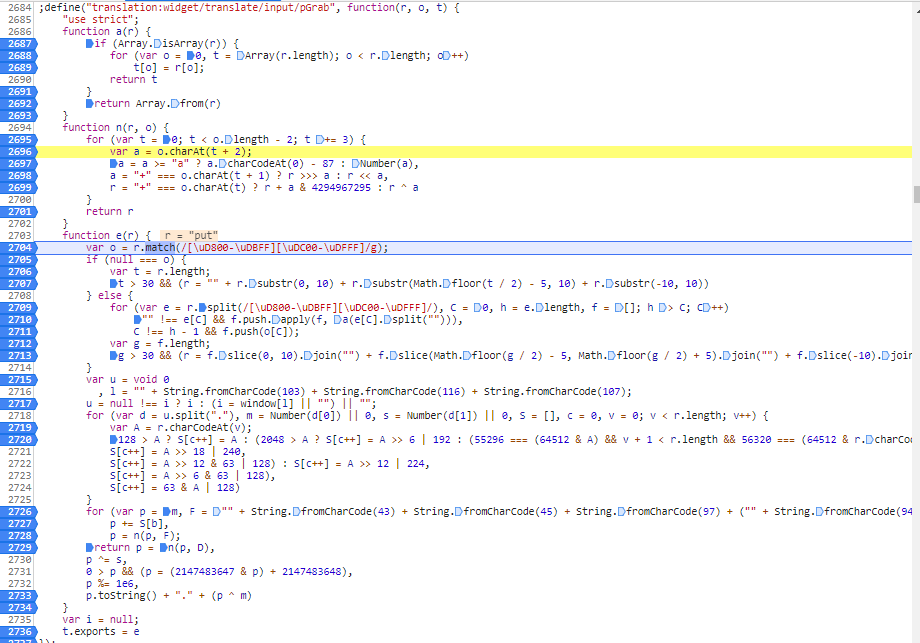Click the filled marker before 'return p' on line 2729
Image resolution: width=920 pixels, height=643 pixels.
[89, 547]
